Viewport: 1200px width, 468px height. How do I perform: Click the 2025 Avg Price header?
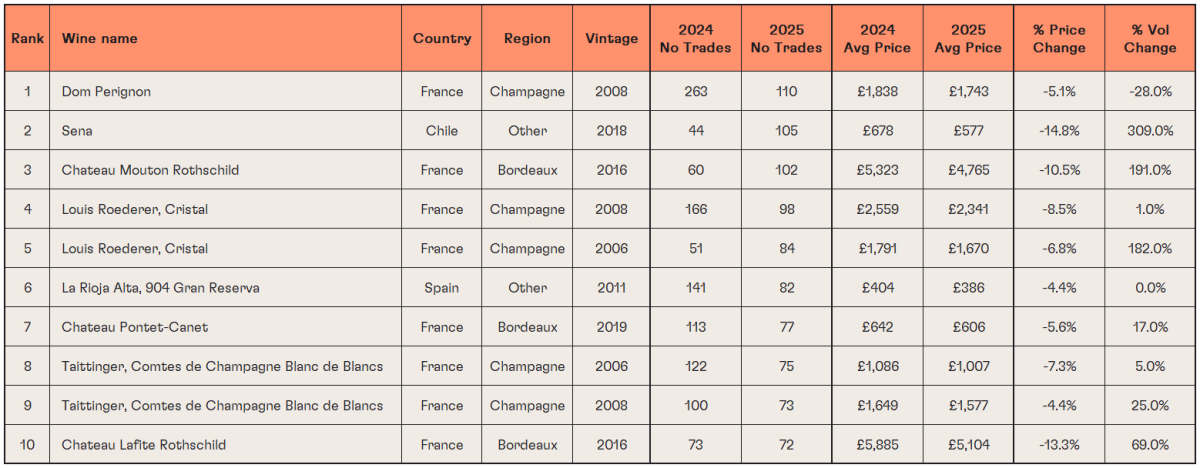(x=968, y=38)
